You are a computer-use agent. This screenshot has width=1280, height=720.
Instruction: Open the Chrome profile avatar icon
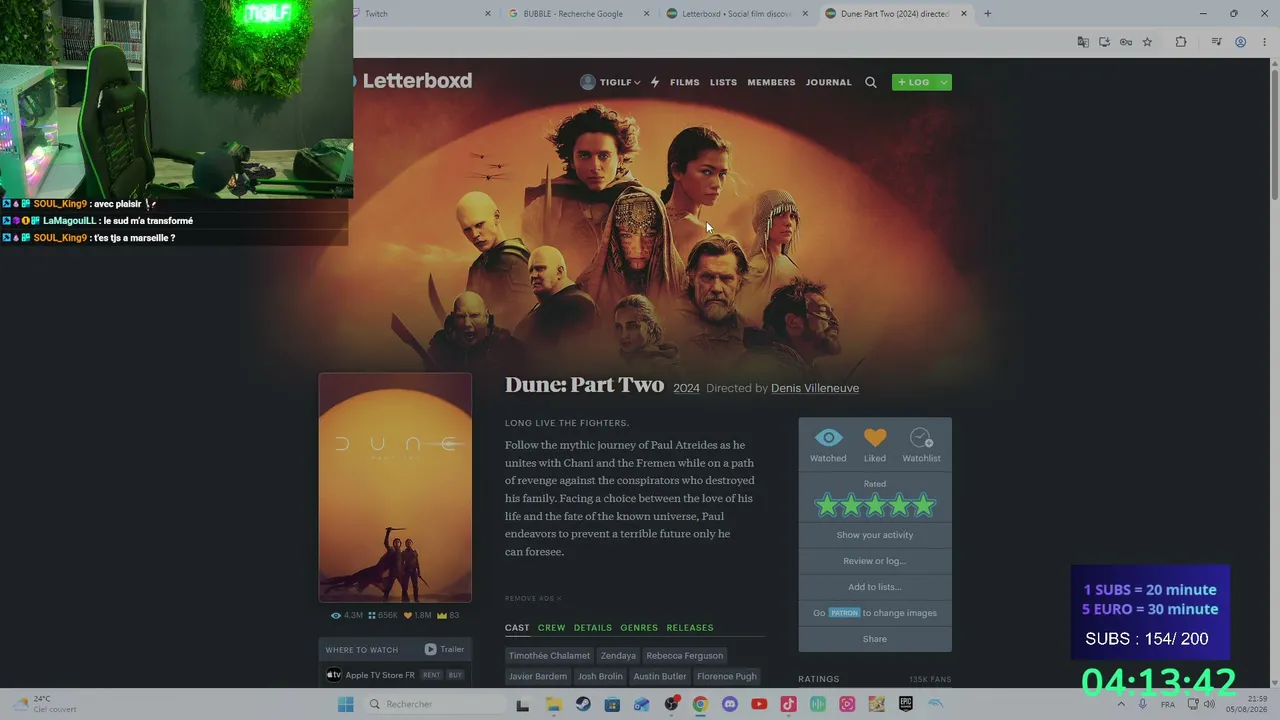click(1240, 42)
